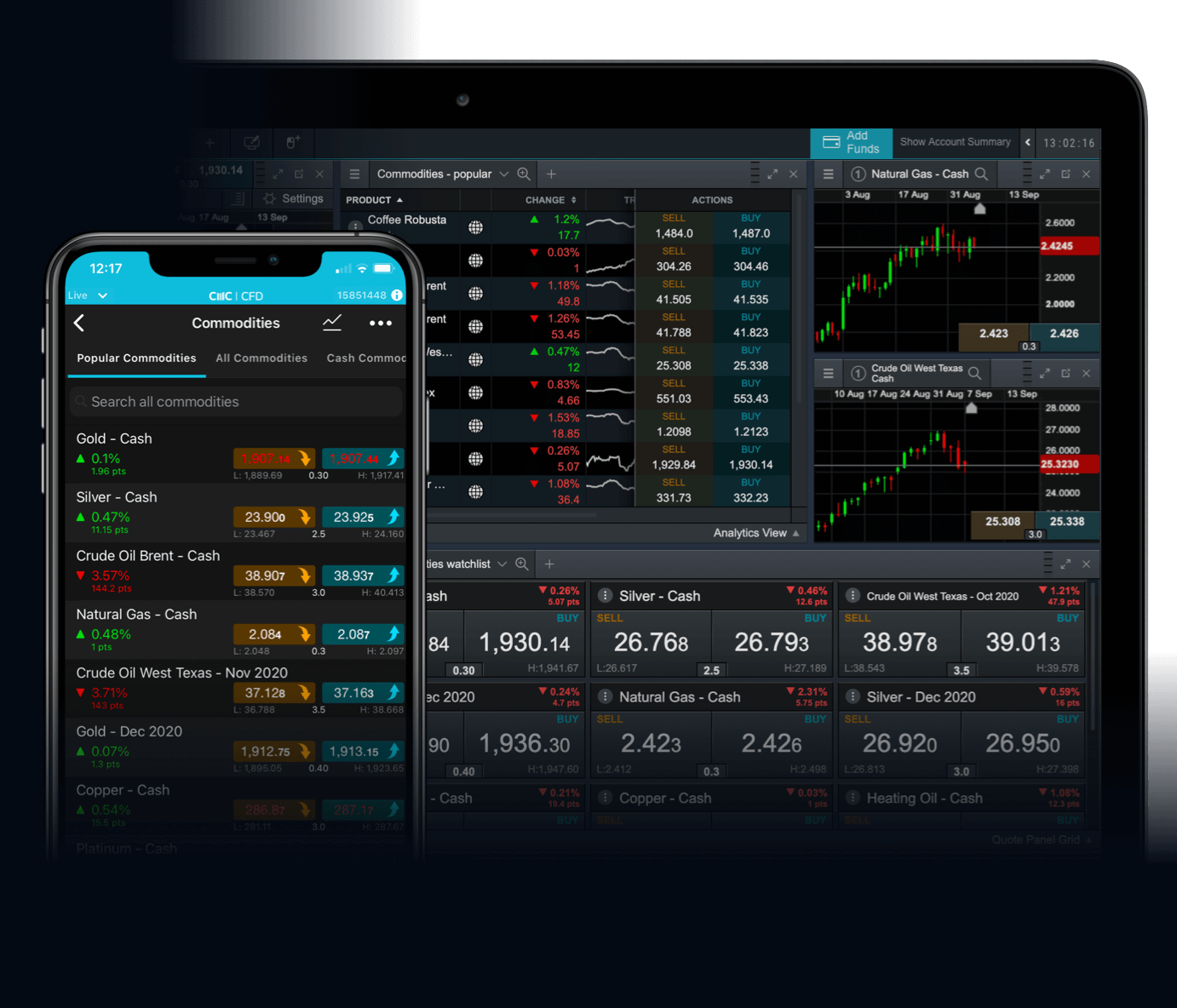Switch to the All Commodities tab
This screenshot has width=1177, height=1008.
click(x=261, y=358)
